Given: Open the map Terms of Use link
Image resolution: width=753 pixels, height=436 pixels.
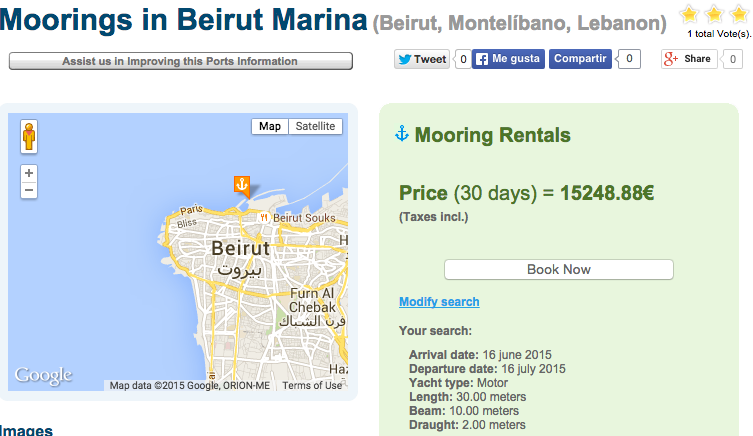Looking at the screenshot, I should point(311,386).
